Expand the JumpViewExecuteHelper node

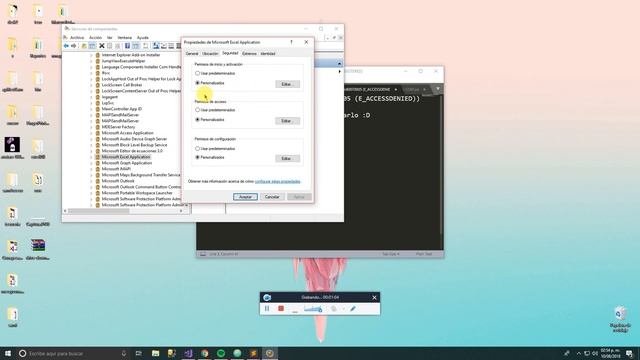pos(91,61)
